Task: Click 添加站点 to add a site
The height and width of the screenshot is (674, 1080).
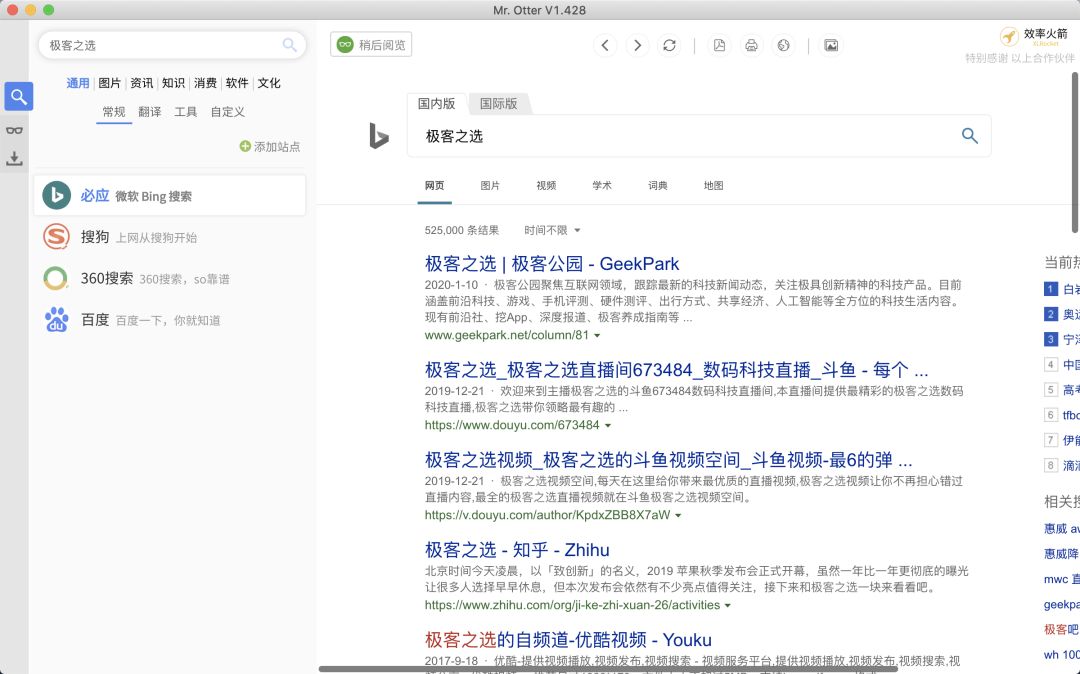Action: click(270, 147)
